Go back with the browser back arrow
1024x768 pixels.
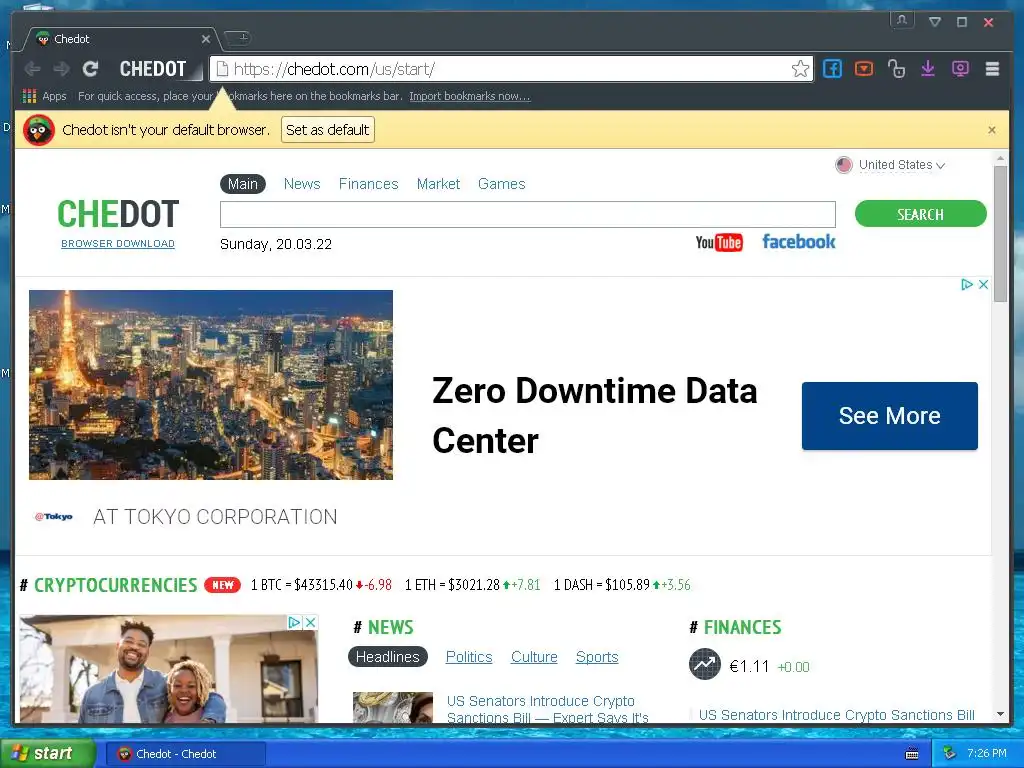tap(31, 69)
